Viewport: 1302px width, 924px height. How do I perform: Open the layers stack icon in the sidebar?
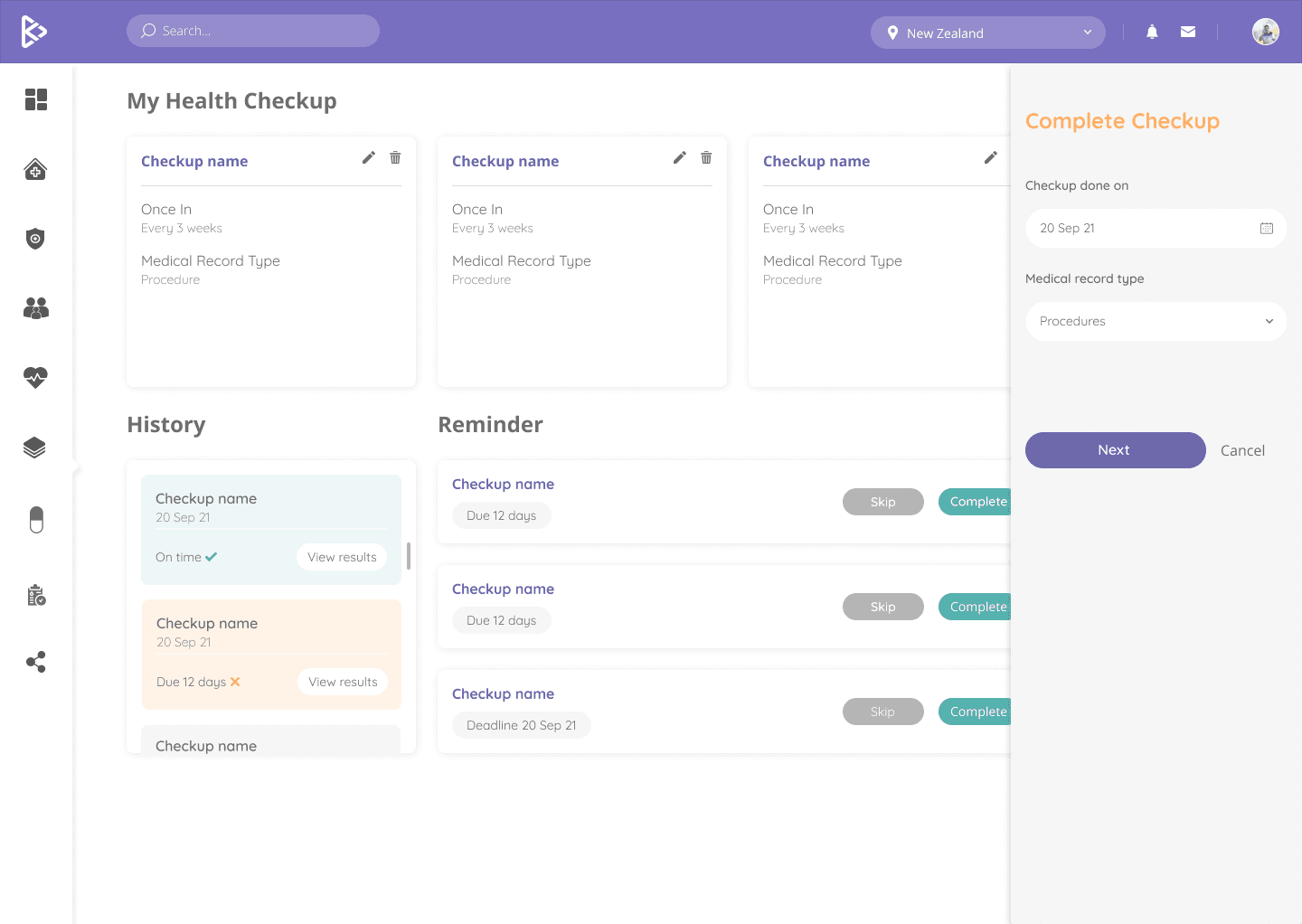35,447
